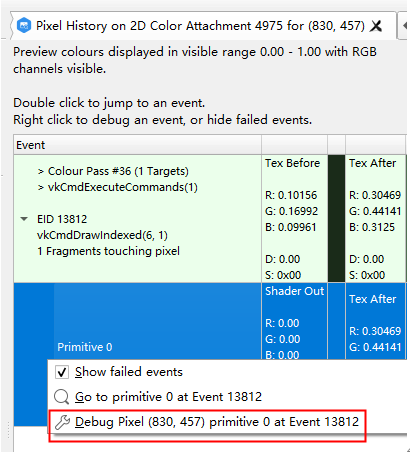410x452 pixels.
Task: Click the Pixel History tab icon
Action: (x=24, y=26)
